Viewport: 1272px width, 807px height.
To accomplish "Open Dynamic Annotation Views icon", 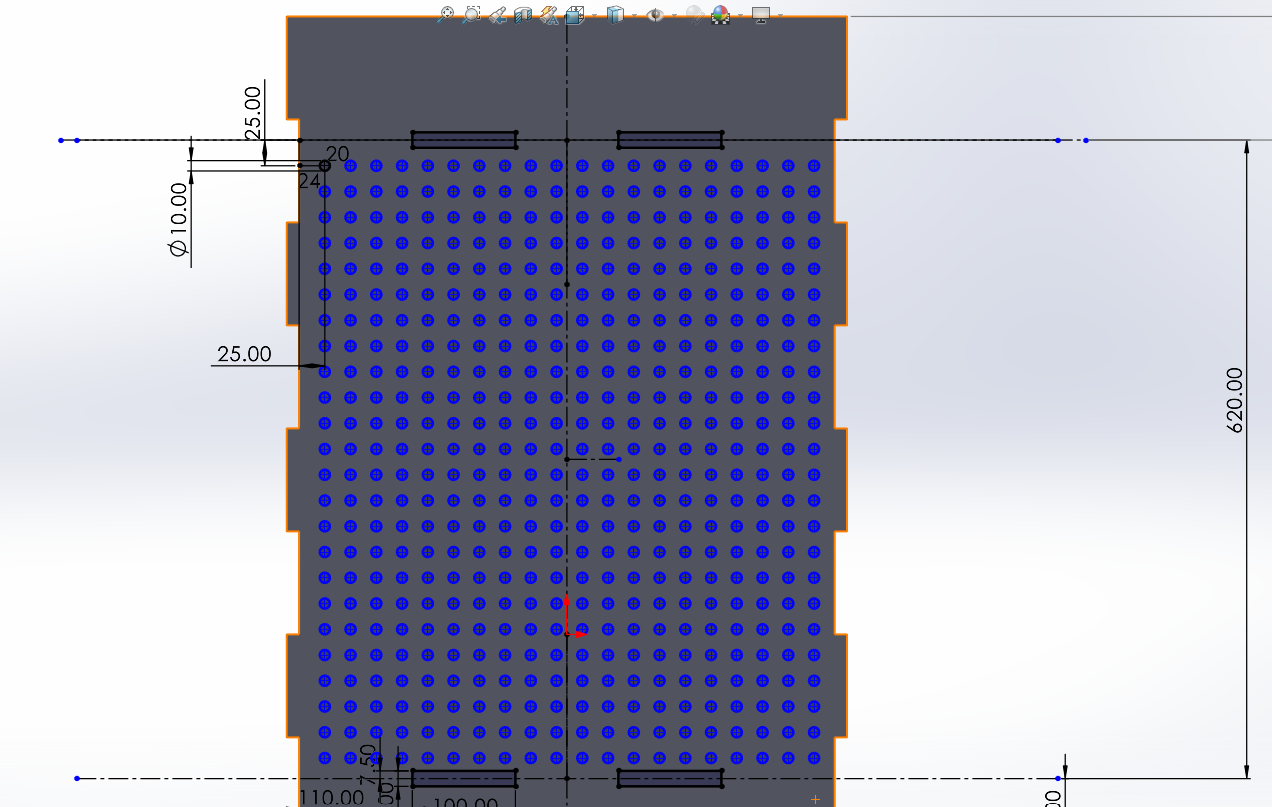I will [548, 15].
